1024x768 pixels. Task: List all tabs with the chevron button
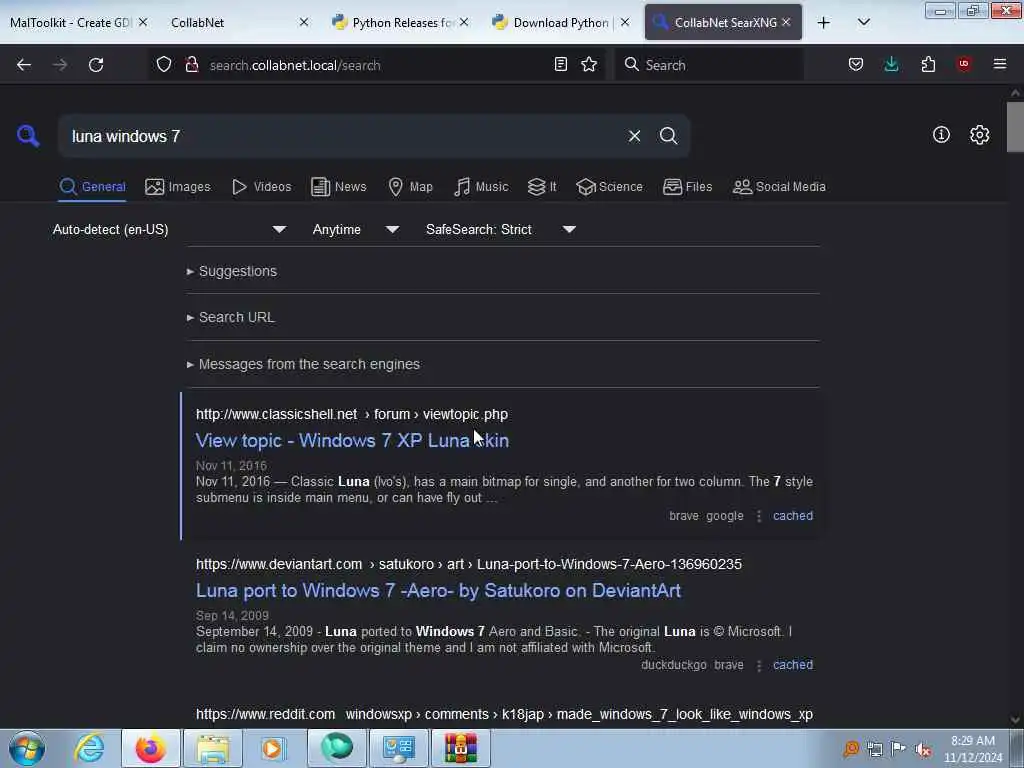863,22
